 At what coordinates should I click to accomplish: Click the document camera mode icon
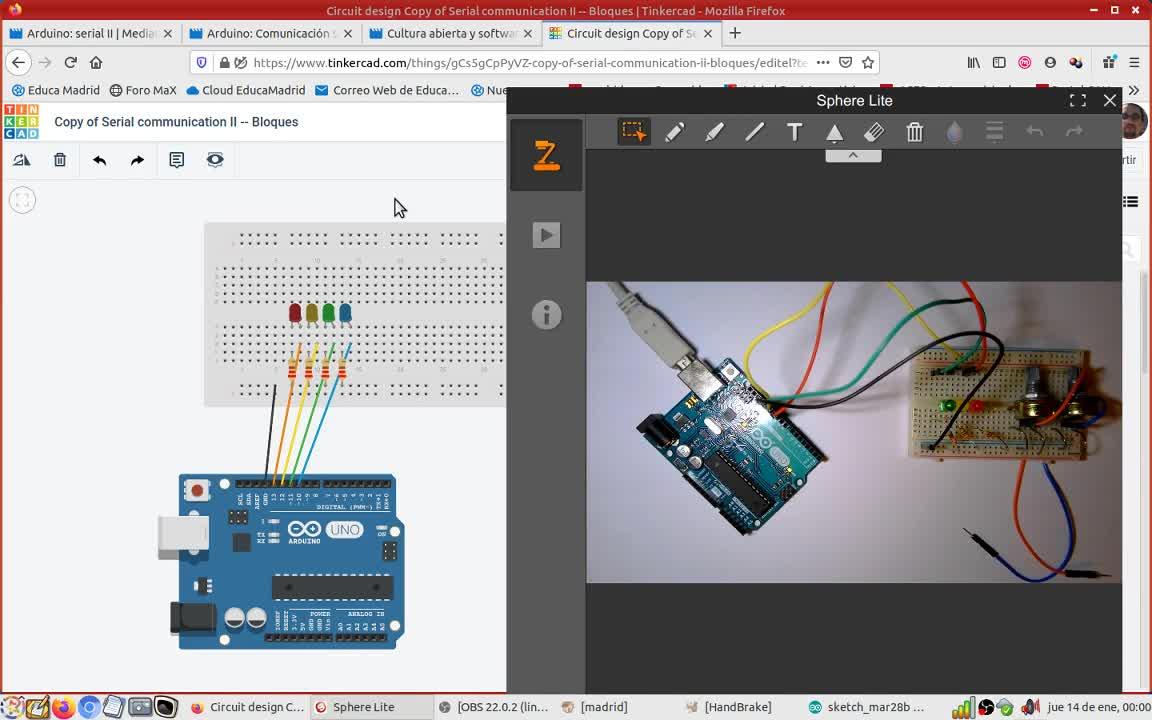546,155
